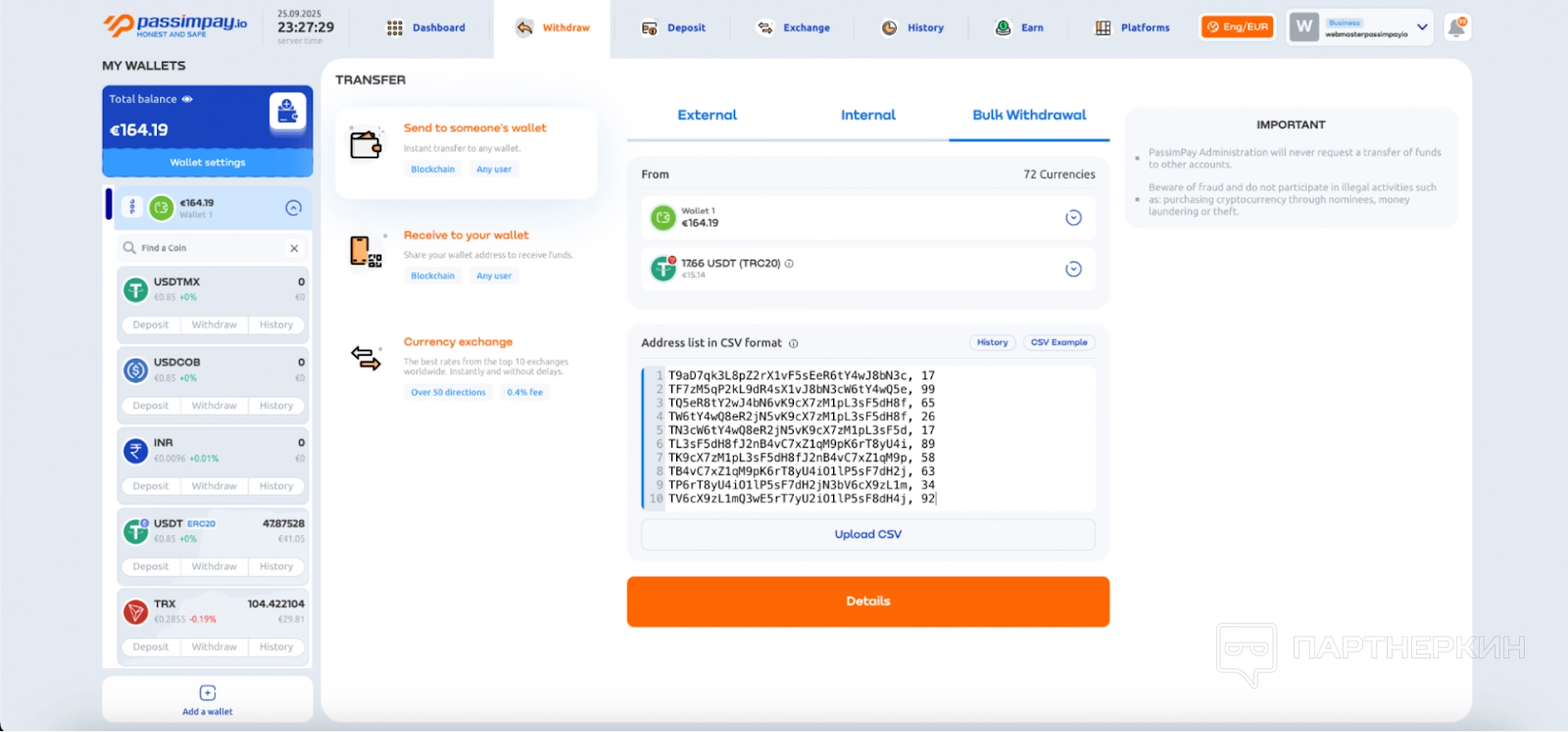Image resolution: width=1568 pixels, height=732 pixels.
Task: Open the Exchange menu item
Action: 794,28
